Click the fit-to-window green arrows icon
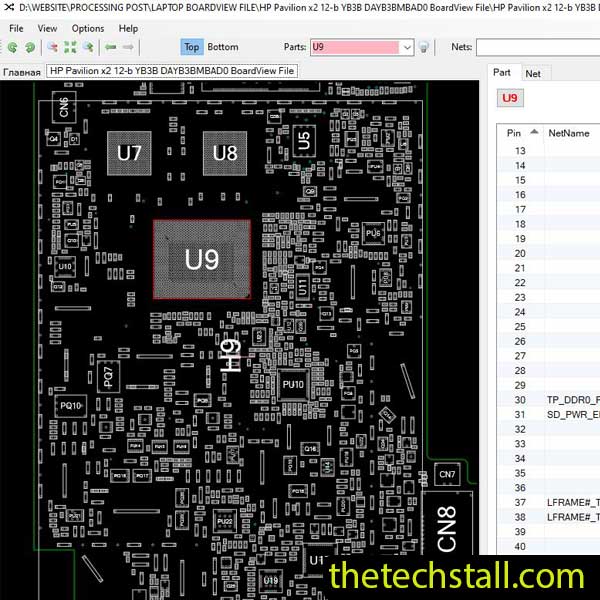Viewport: 600px width, 600px height. (70, 47)
